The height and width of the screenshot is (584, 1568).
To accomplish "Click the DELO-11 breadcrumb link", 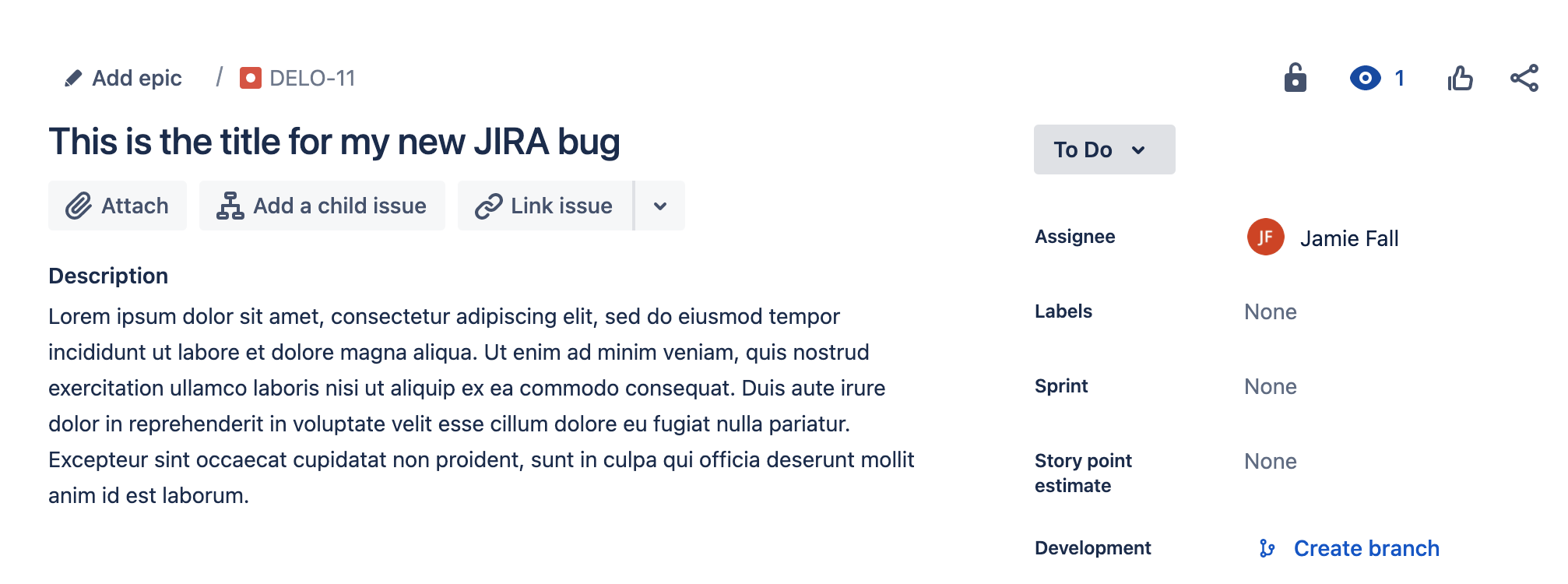I will coord(312,78).
